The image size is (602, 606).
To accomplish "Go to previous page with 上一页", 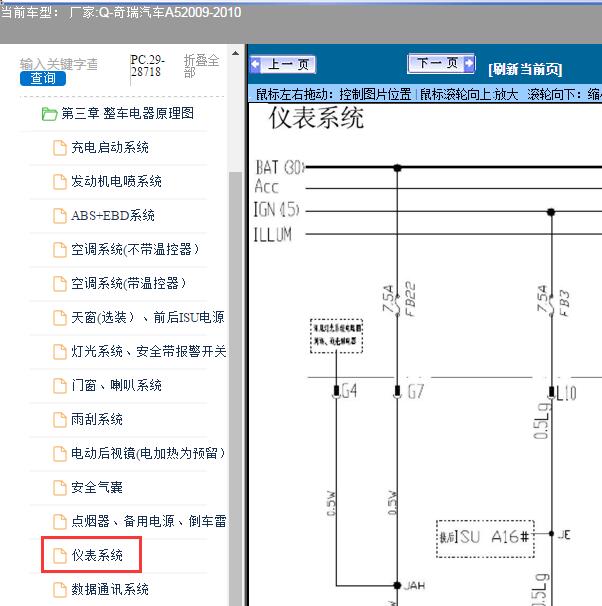I will click(283, 64).
